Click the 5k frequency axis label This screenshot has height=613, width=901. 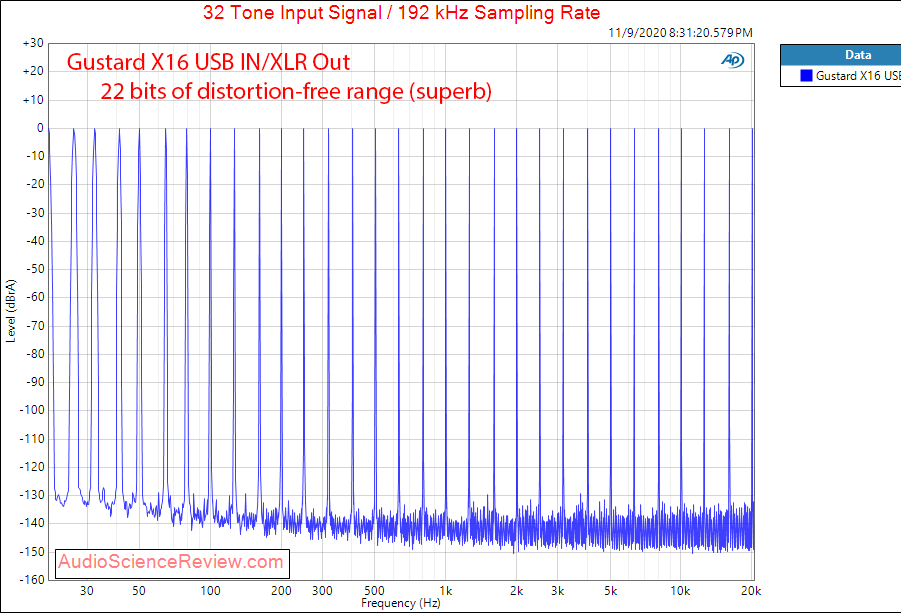[610, 591]
